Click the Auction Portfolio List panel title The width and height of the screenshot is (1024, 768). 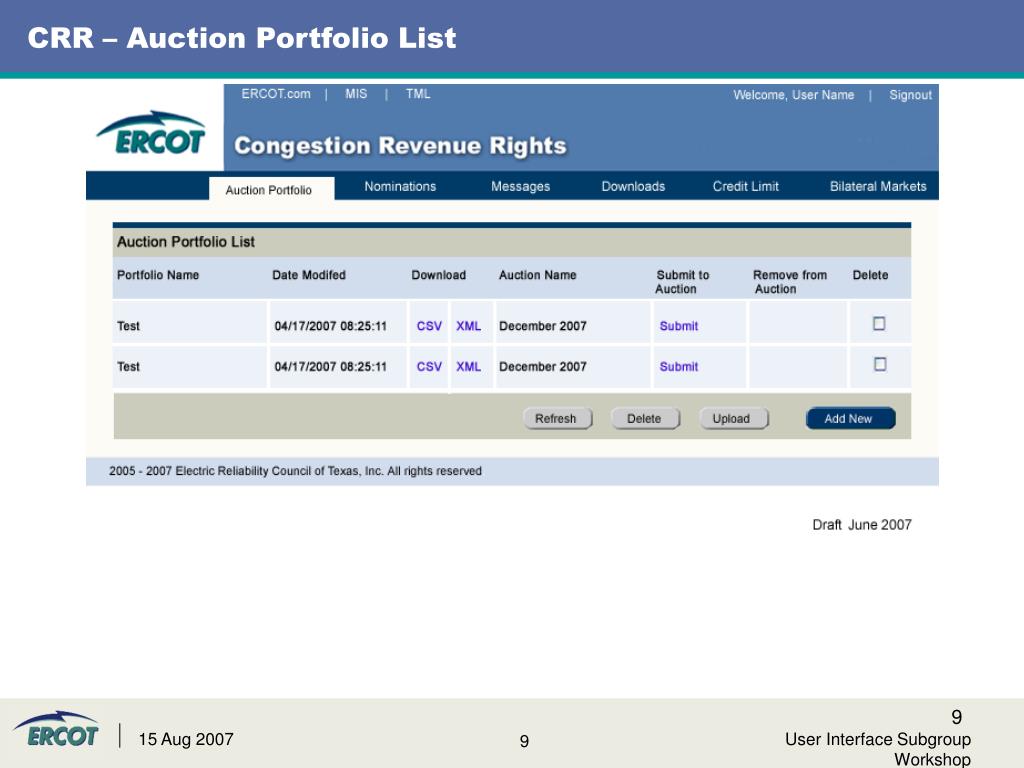coord(185,242)
